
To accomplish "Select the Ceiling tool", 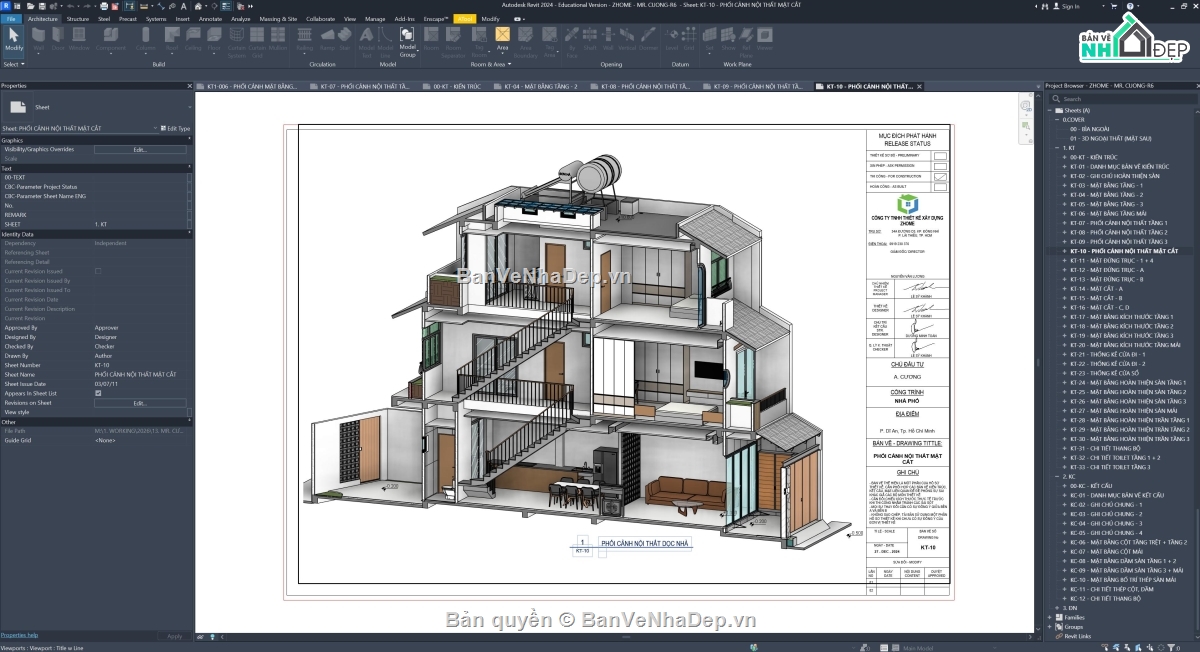I will coord(193,39).
